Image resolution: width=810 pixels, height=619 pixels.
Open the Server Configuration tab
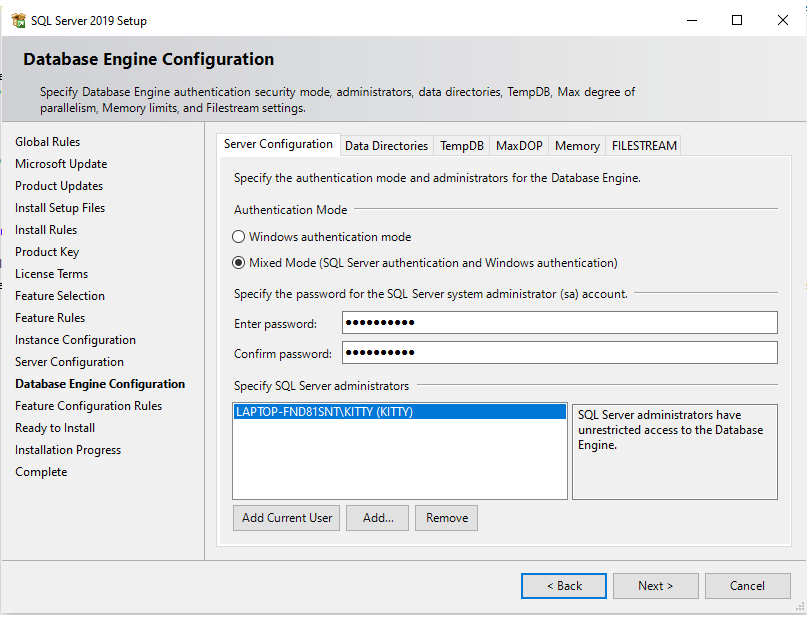point(278,144)
